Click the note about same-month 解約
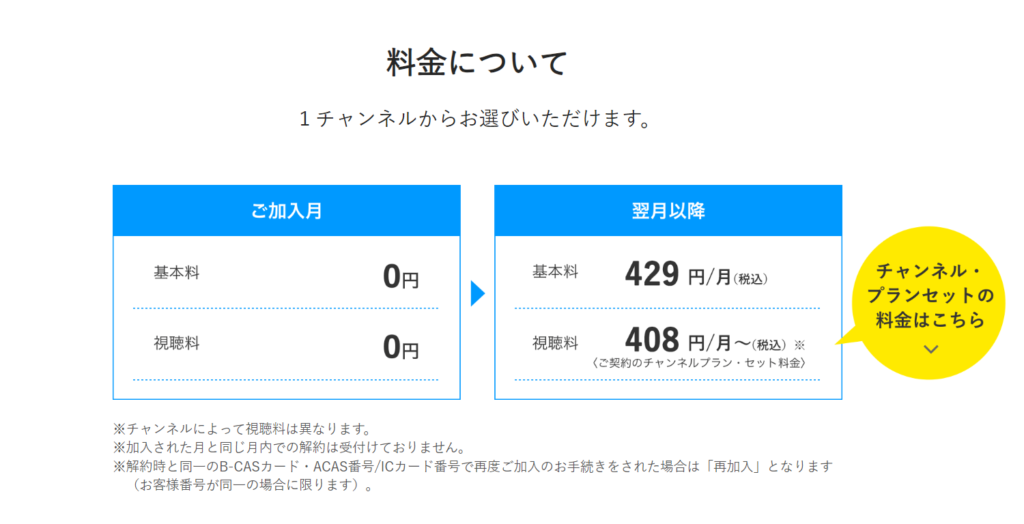The height and width of the screenshot is (524, 1024). pos(289,448)
